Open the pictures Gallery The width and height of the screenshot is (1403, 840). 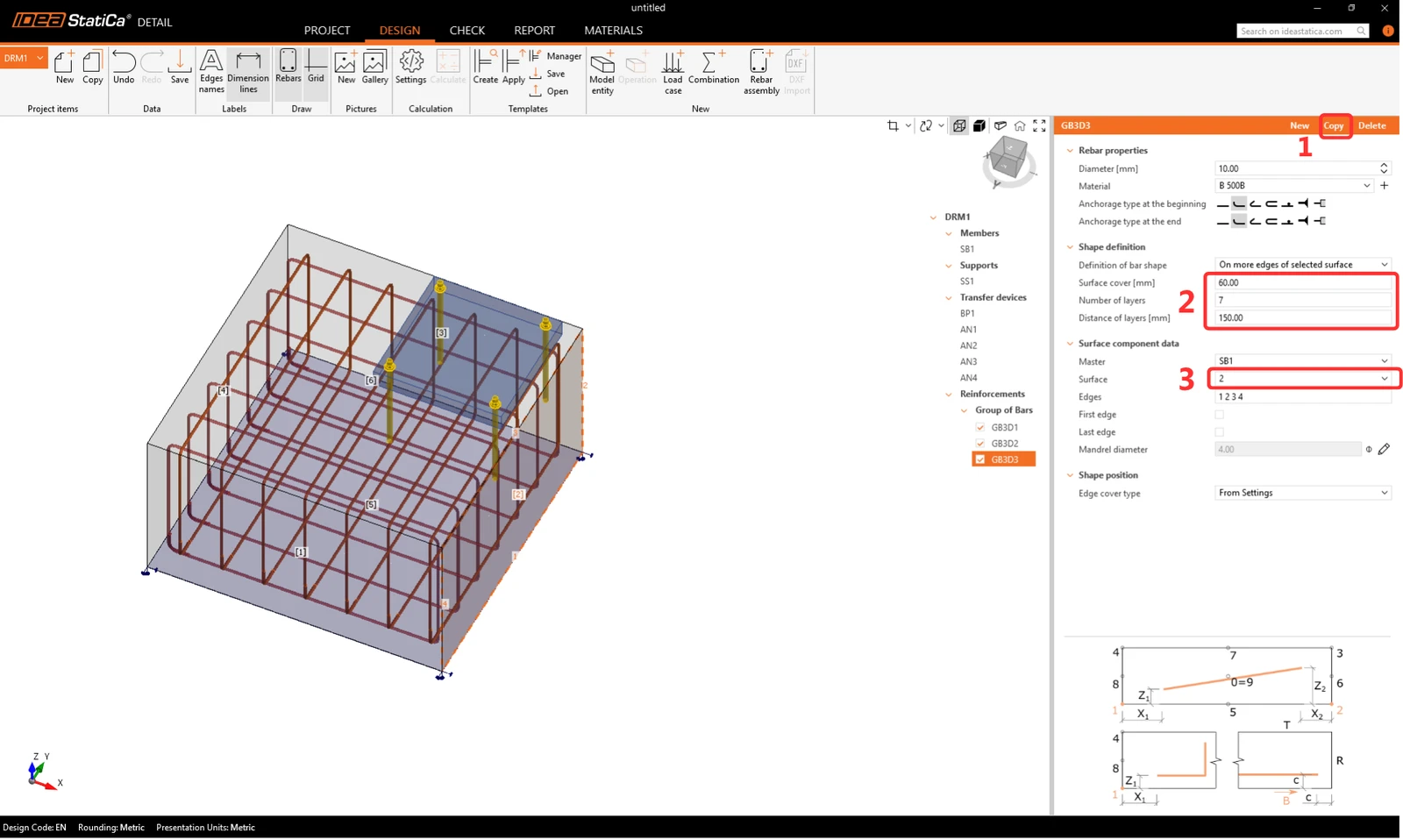374,68
